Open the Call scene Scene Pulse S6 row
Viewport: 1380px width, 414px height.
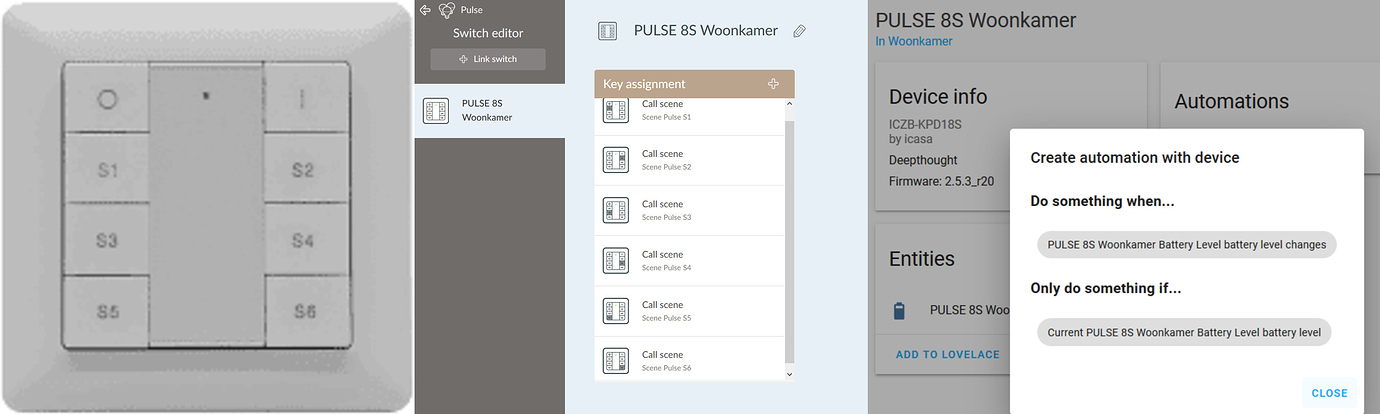point(689,358)
